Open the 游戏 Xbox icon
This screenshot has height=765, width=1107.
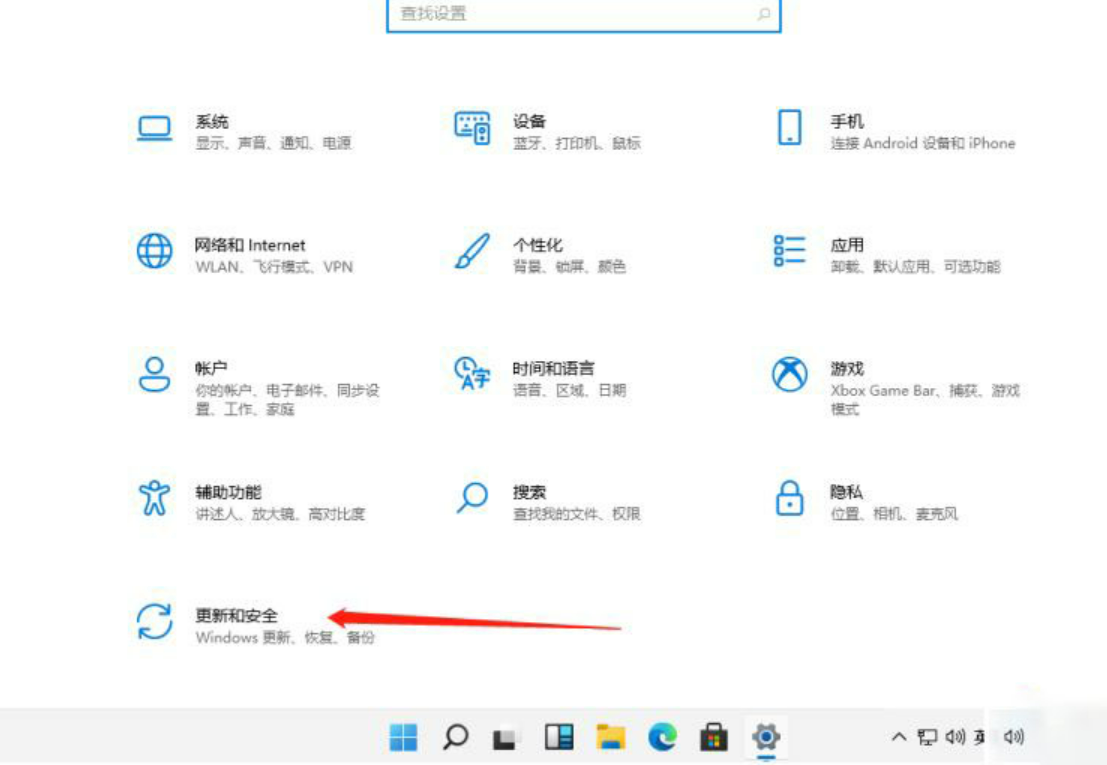[x=789, y=375]
